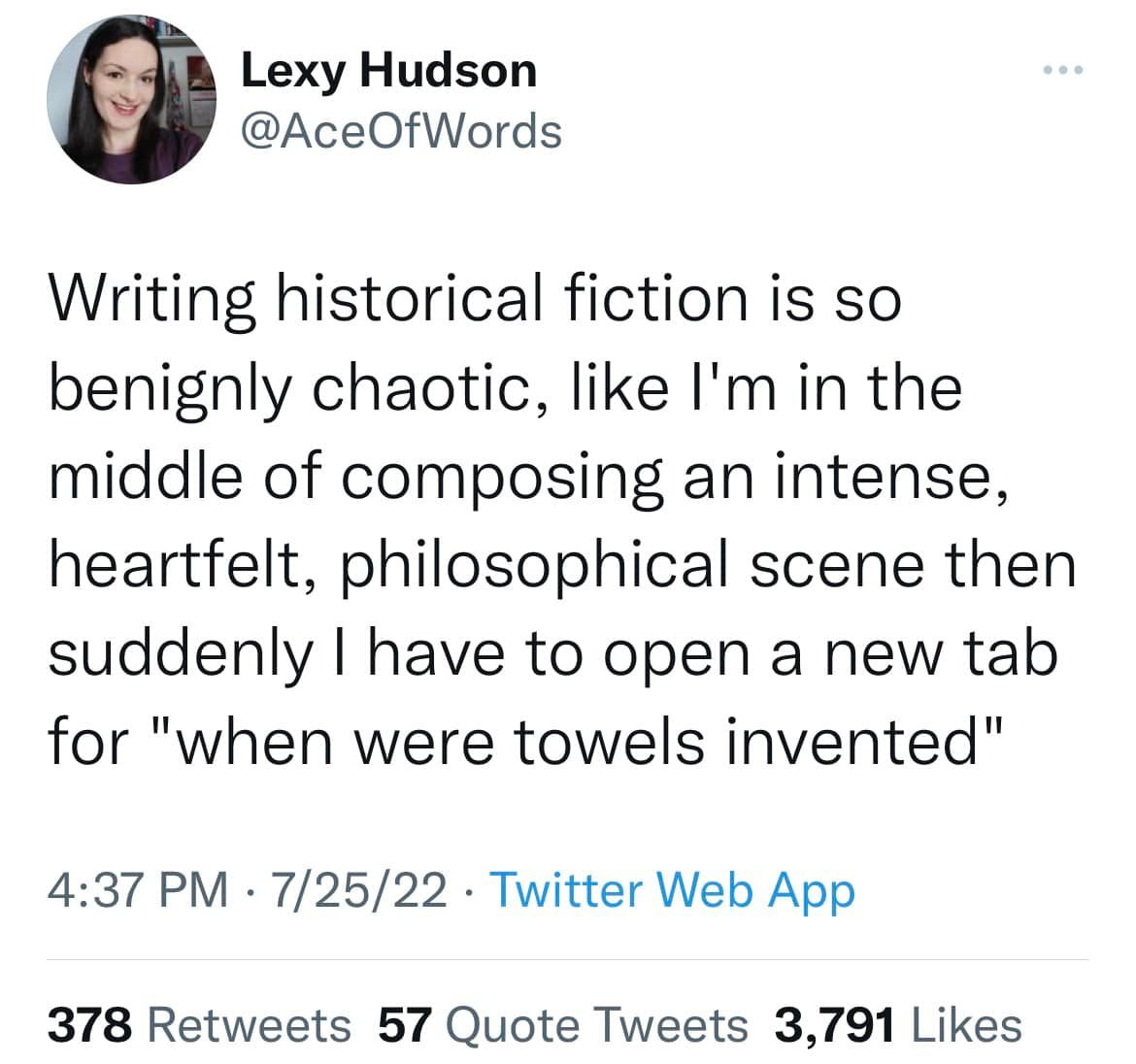Open the three-dot more options menu
The width and height of the screenshot is (1136, 1064).
[1061, 71]
